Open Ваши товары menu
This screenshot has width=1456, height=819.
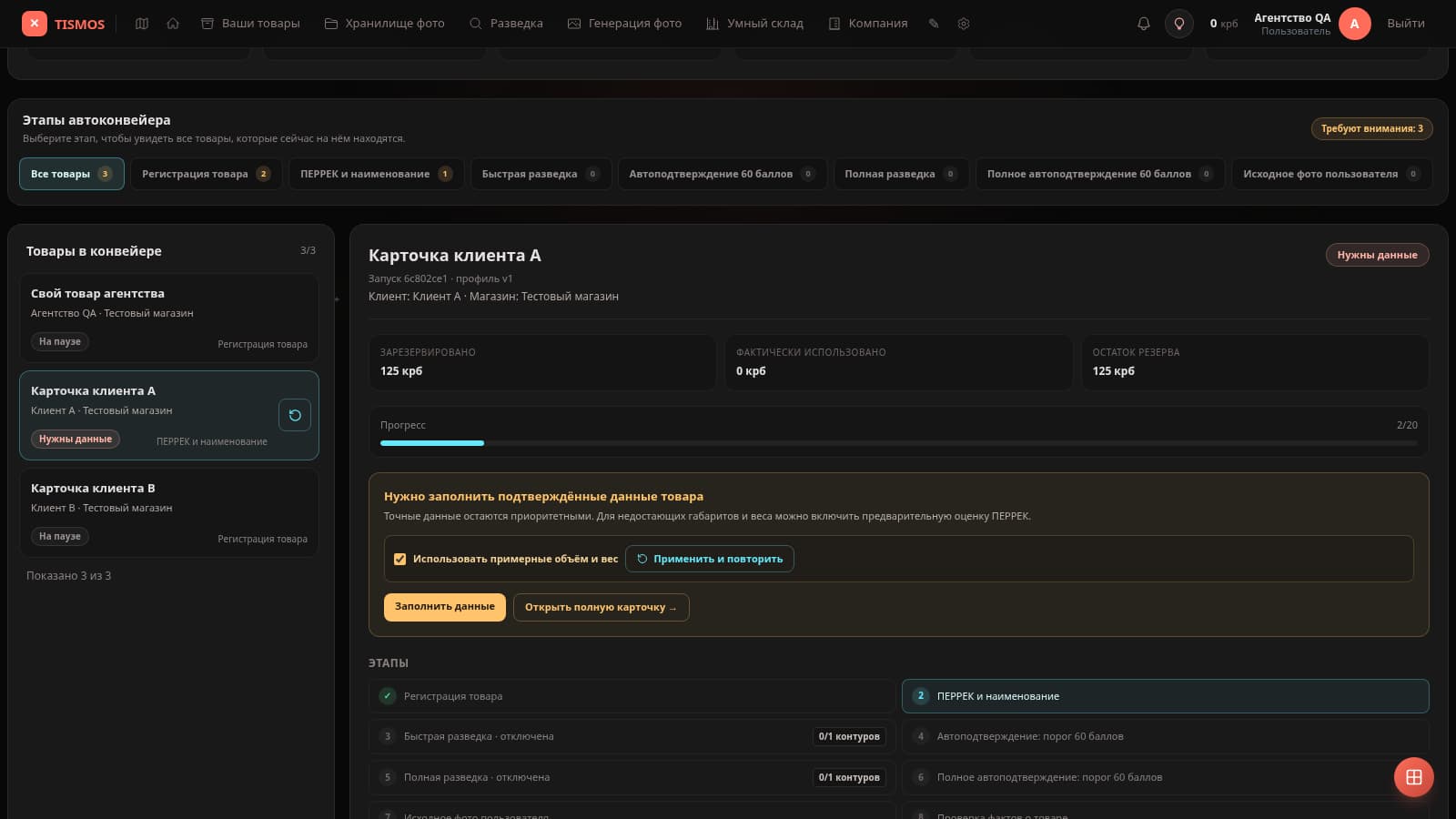250,24
